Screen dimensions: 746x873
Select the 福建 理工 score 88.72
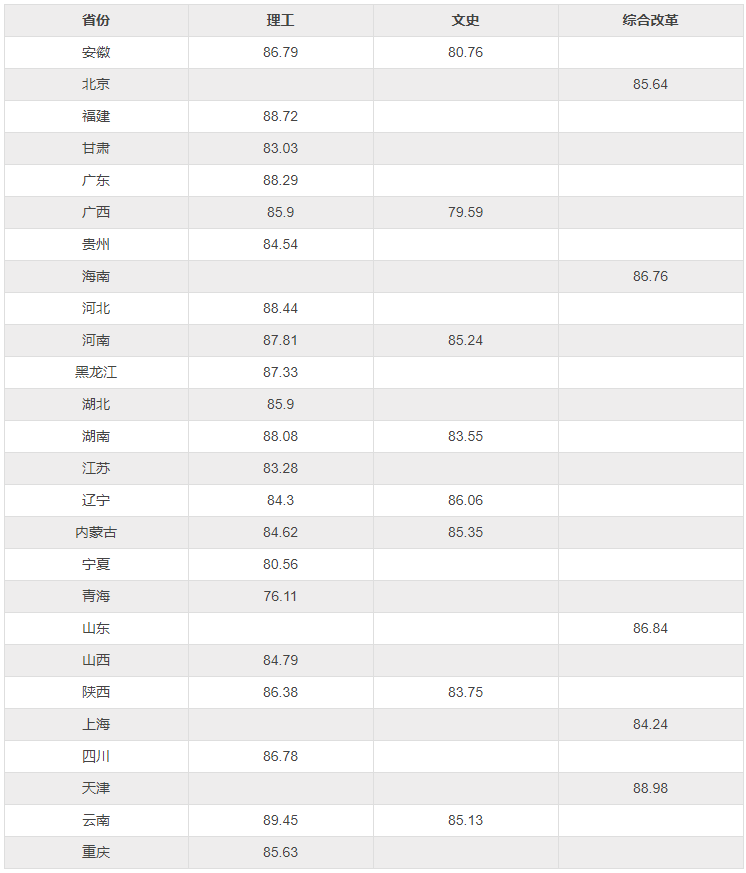click(x=280, y=116)
